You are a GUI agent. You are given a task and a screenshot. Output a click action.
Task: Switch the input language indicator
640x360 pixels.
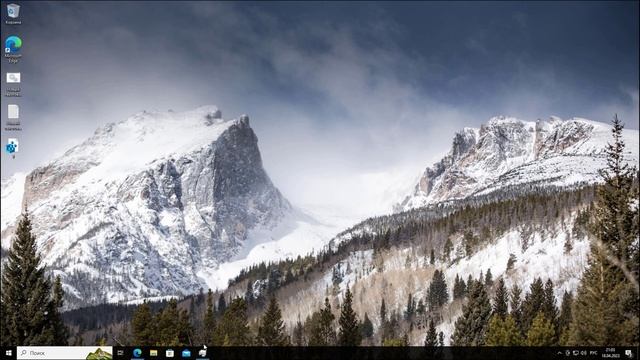coord(593,353)
